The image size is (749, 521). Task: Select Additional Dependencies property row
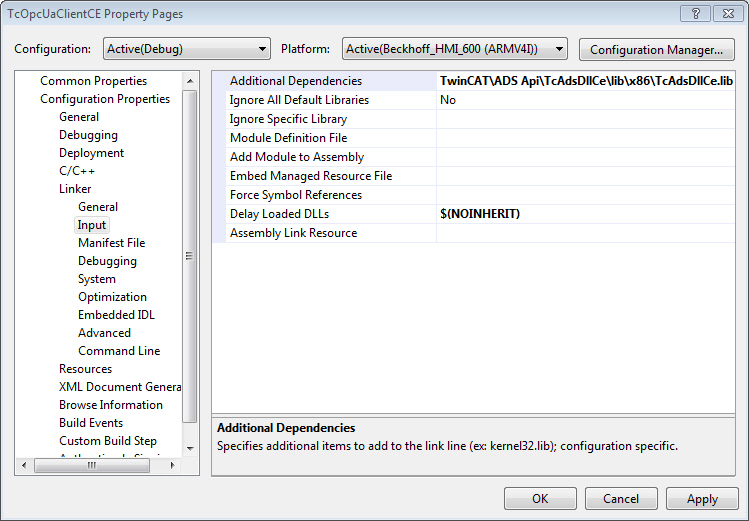pyautogui.click(x=332, y=81)
